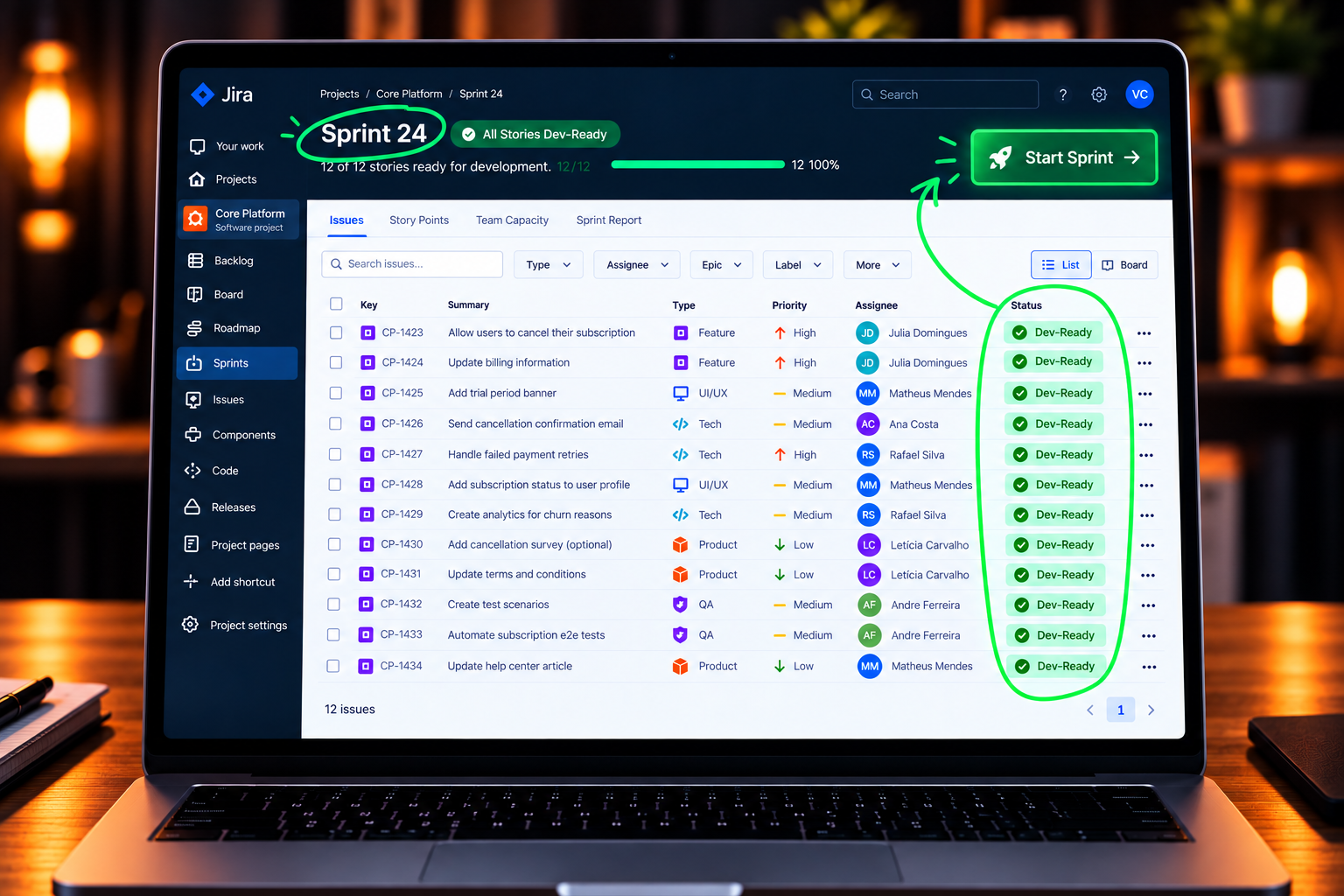Image resolution: width=1344 pixels, height=896 pixels.
Task: Click the Start Sprint button
Action: [1064, 157]
